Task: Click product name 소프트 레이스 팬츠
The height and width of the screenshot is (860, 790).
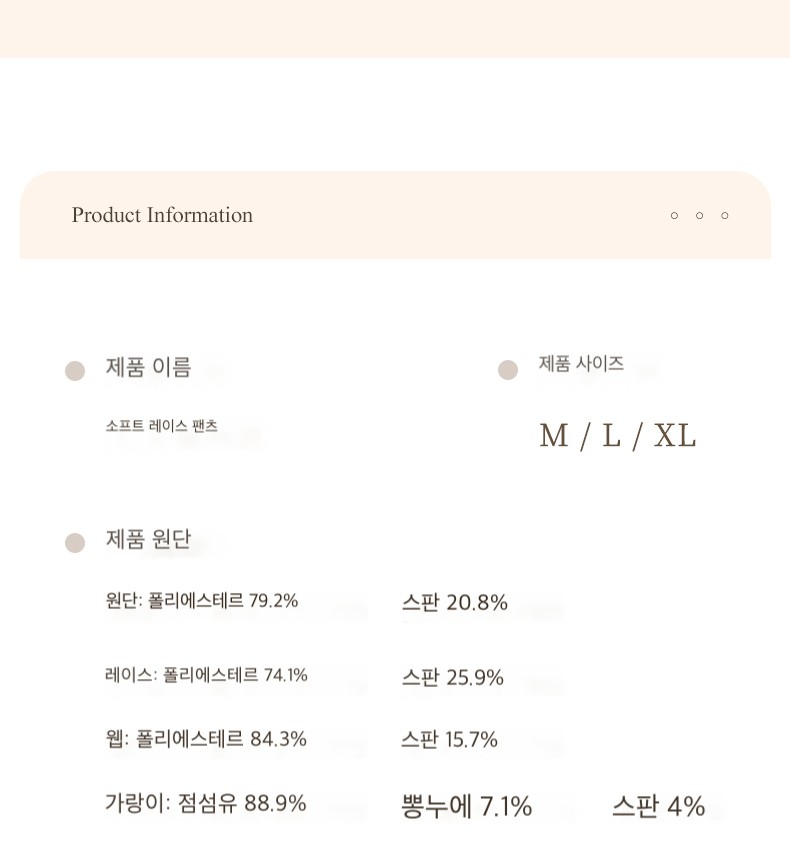Action: click(x=161, y=426)
